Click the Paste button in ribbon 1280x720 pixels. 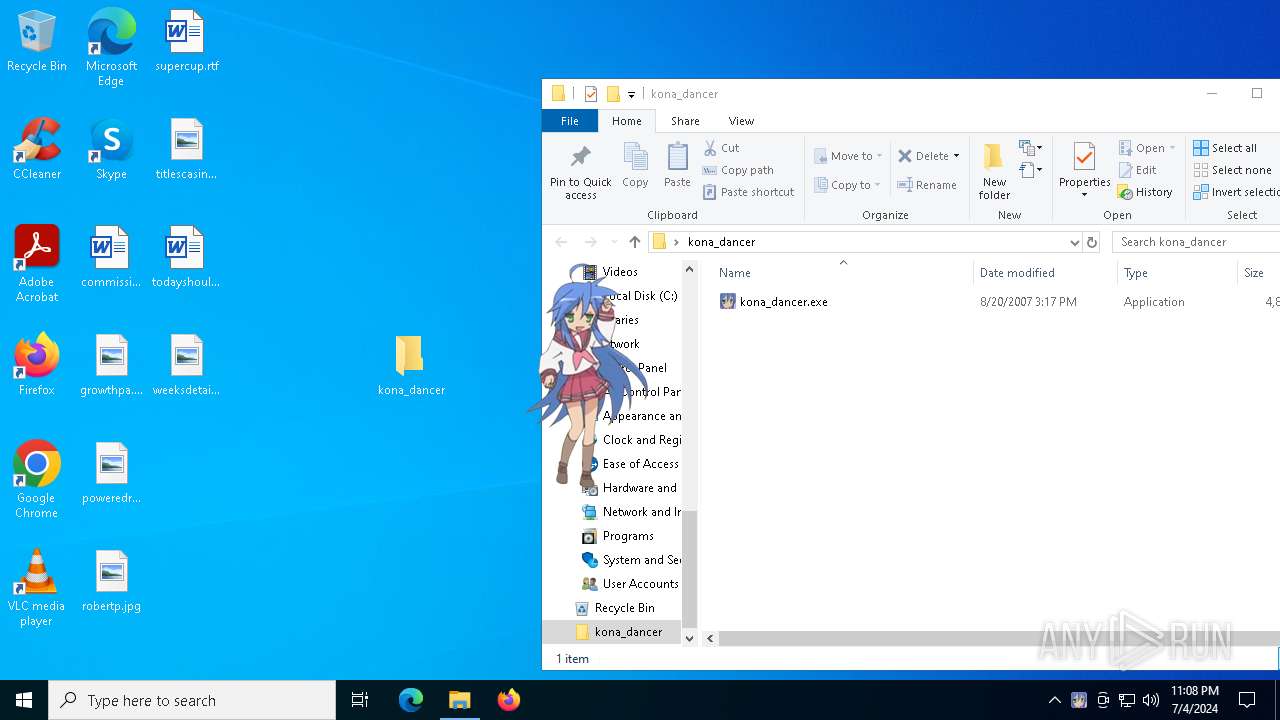tap(677, 166)
